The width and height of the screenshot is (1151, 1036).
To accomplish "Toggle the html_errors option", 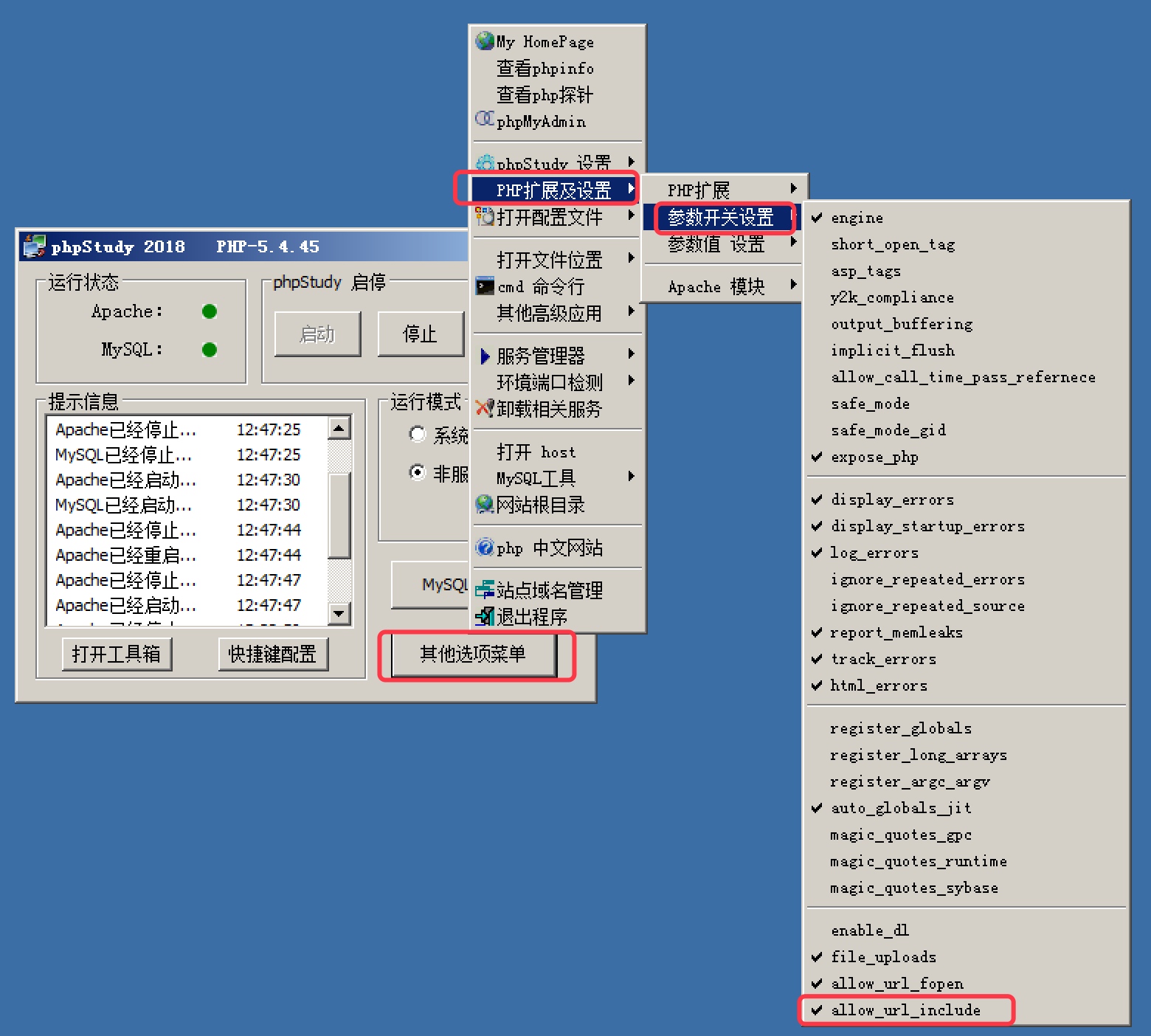I will pos(966,686).
